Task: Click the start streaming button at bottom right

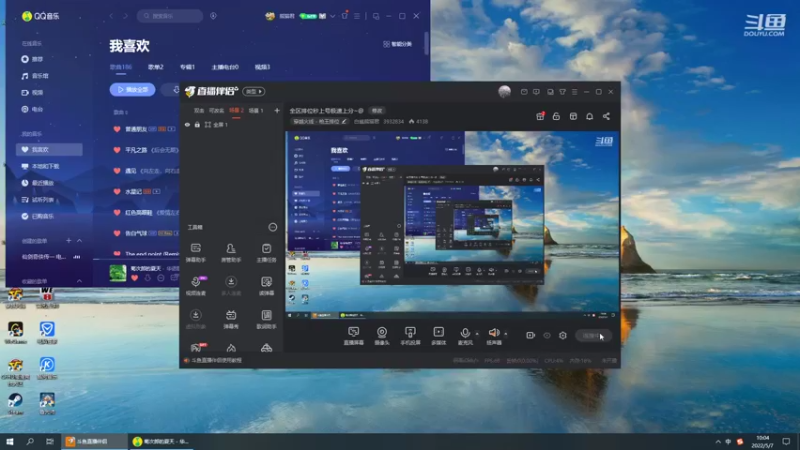Action: [593, 336]
